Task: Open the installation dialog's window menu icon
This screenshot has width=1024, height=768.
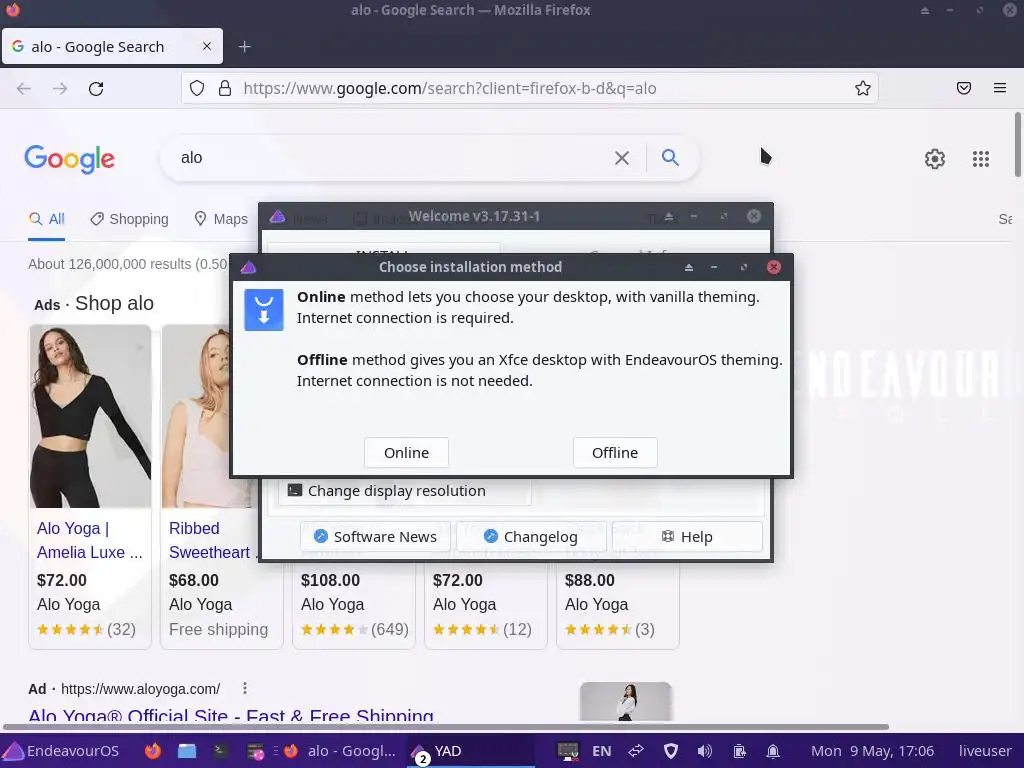Action: tap(248, 267)
